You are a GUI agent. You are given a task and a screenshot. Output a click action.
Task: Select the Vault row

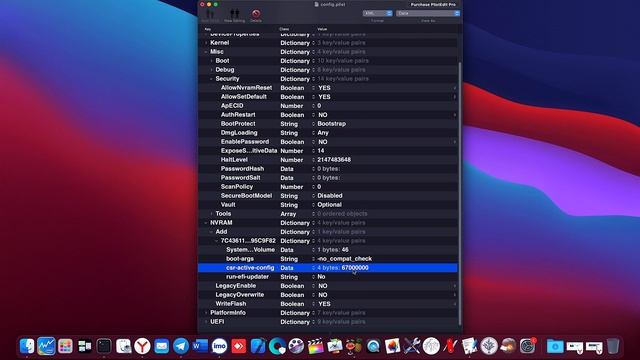point(328,204)
